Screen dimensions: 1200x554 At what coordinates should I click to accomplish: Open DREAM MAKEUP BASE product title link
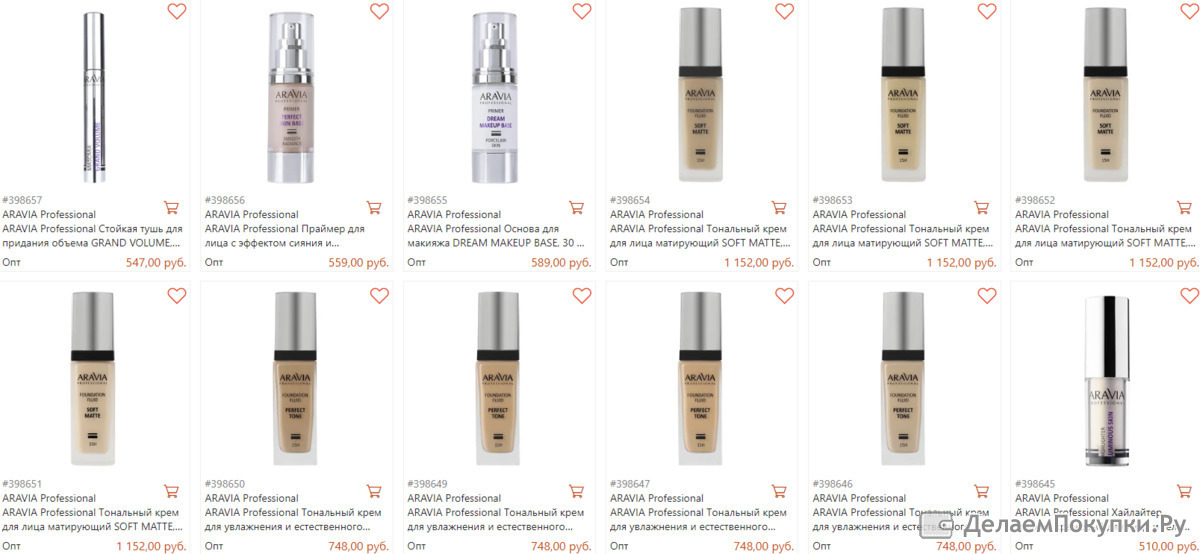coord(496,235)
